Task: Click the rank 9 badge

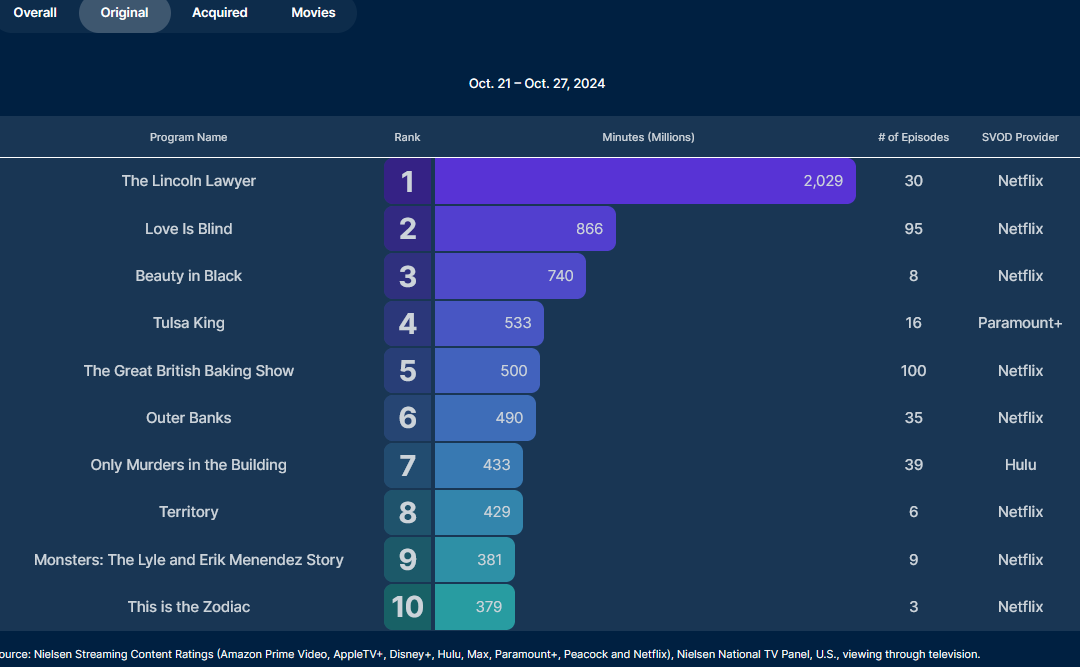Action: tap(408, 560)
